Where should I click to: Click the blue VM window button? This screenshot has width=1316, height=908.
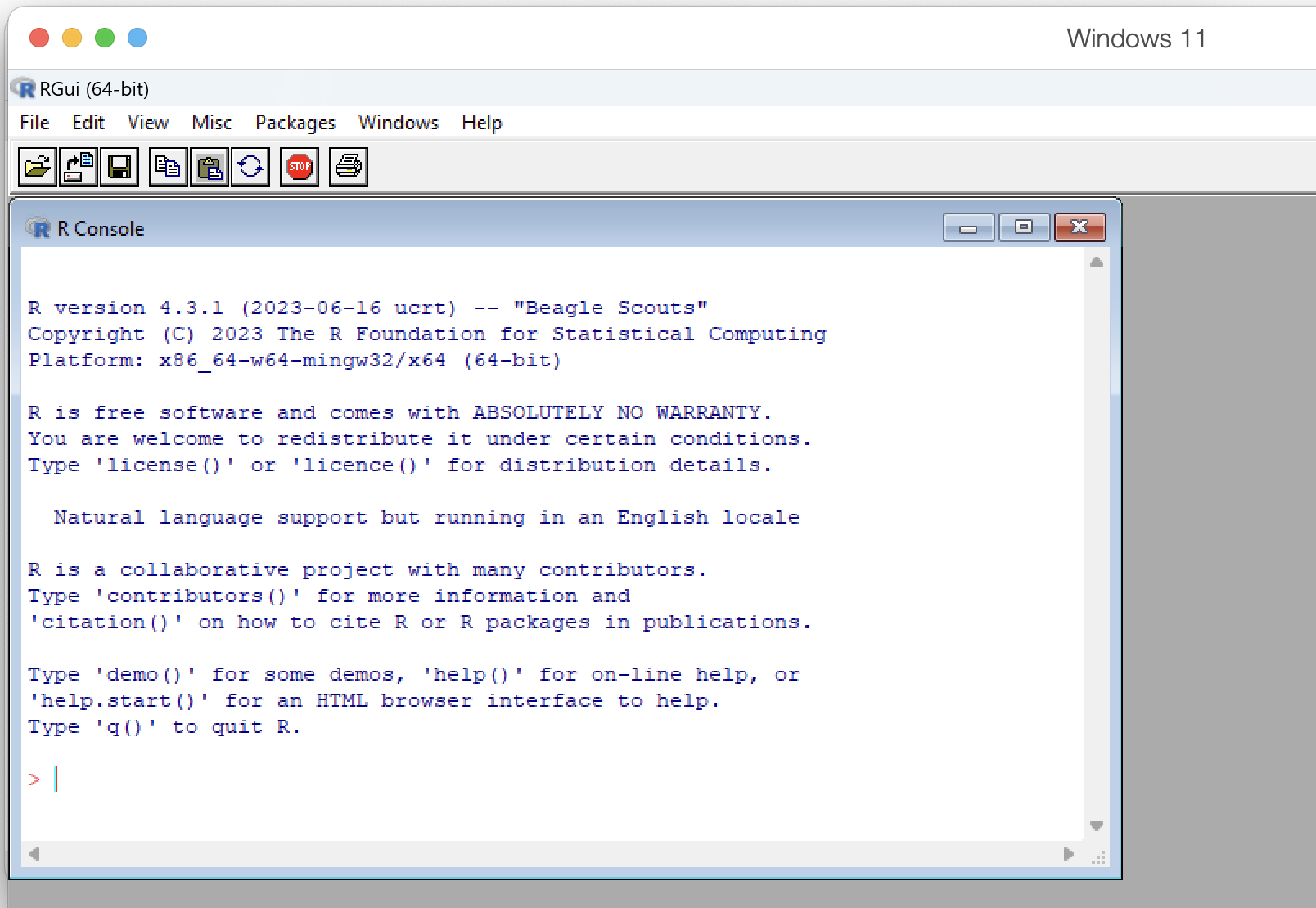(137, 38)
